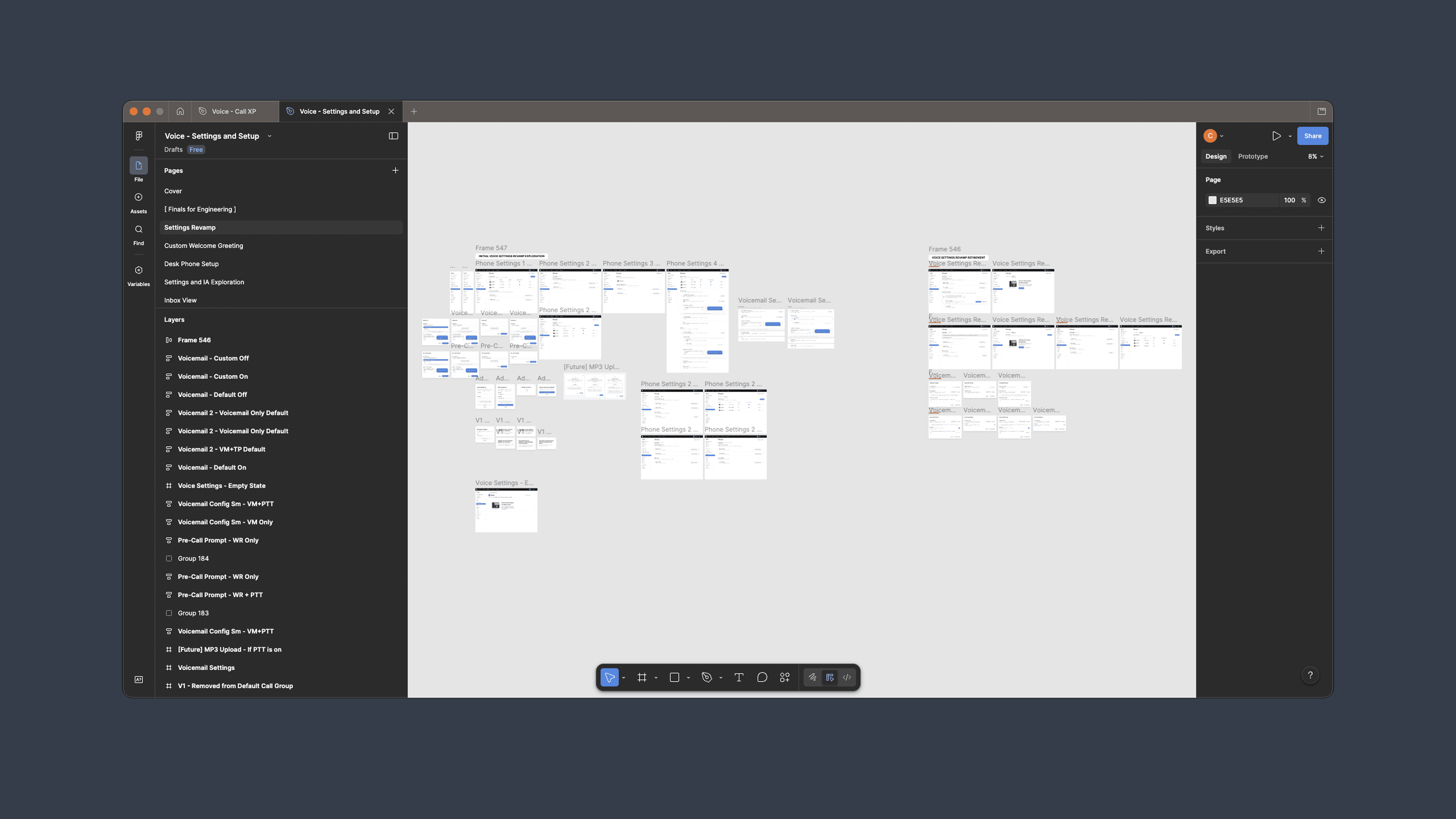This screenshot has height=819, width=1456.
Task: Collapse the left sidebar panel
Action: 393,136
